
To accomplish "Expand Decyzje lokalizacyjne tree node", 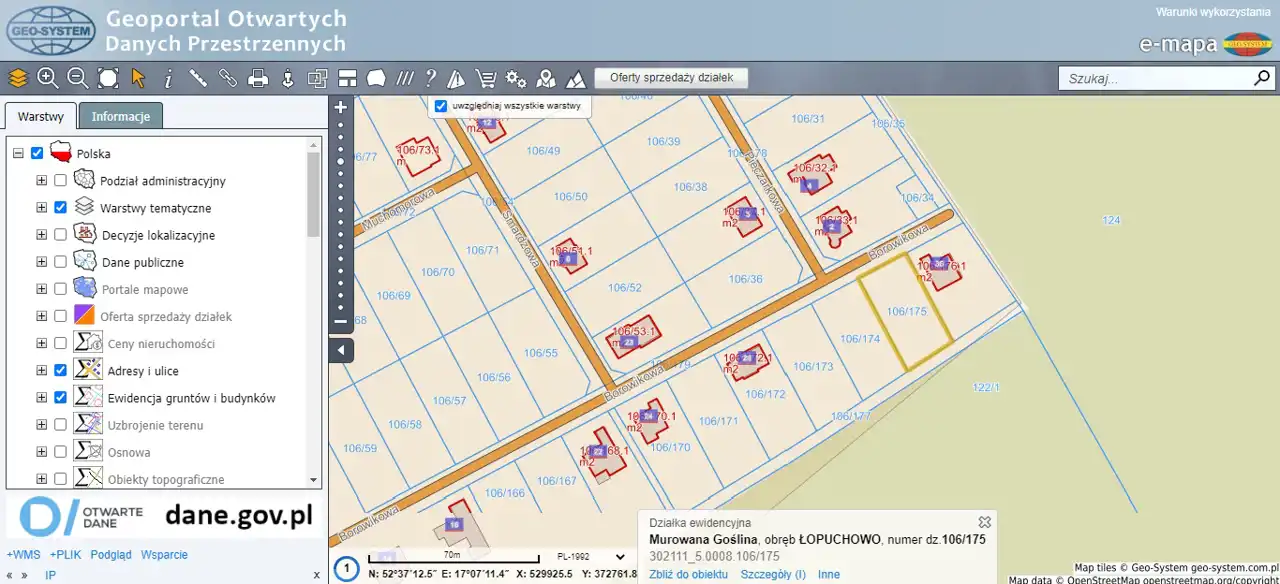I will 41,234.
